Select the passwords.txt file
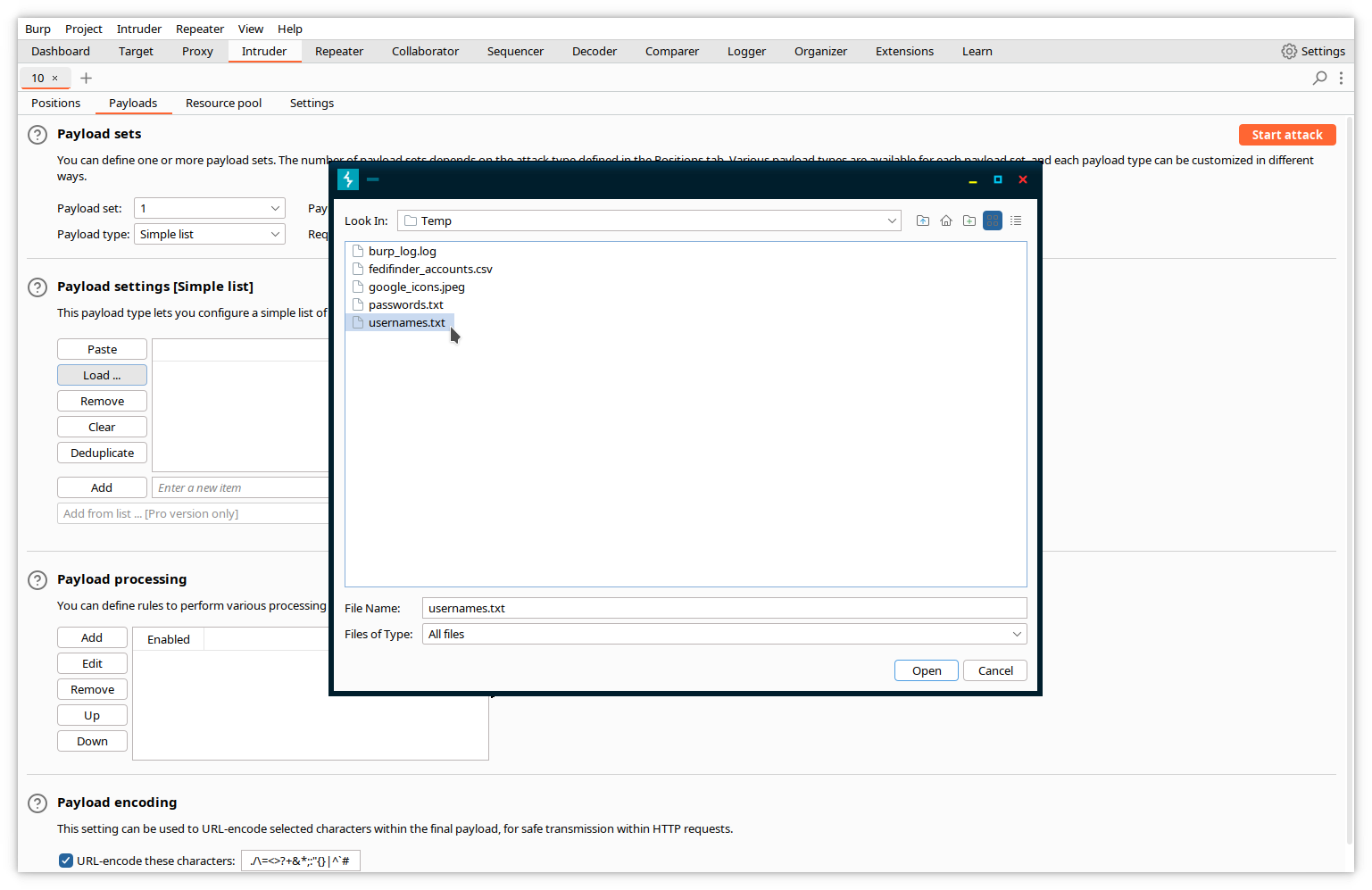The image size is (1372, 890). point(406,304)
